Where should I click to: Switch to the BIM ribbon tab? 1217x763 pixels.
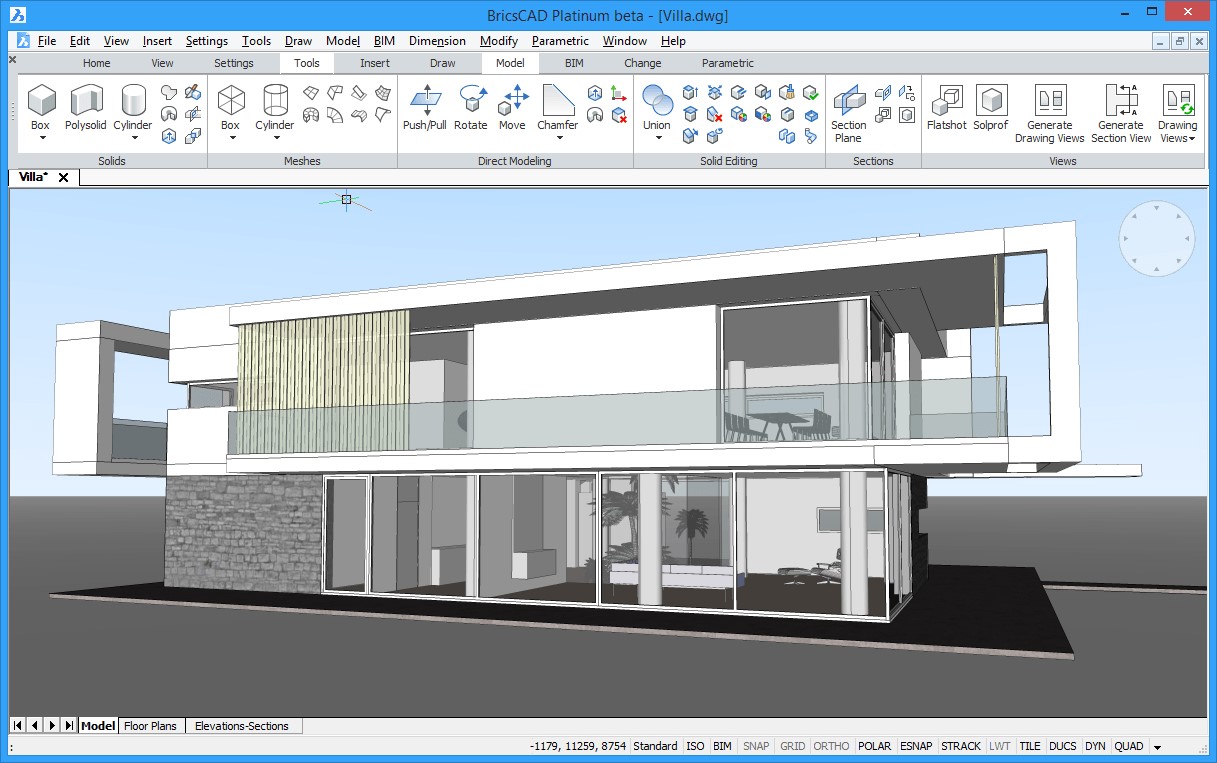(x=574, y=62)
